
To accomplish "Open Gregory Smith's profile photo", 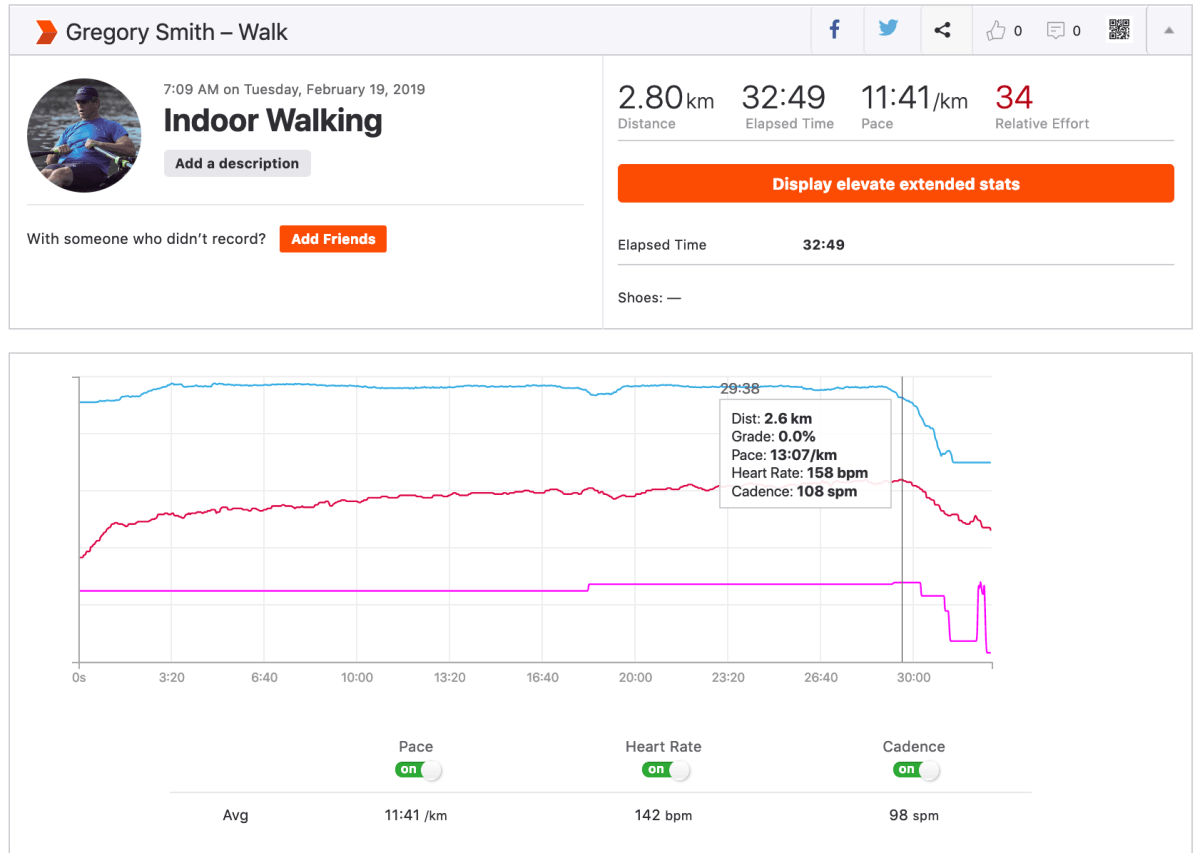I will (x=84, y=135).
